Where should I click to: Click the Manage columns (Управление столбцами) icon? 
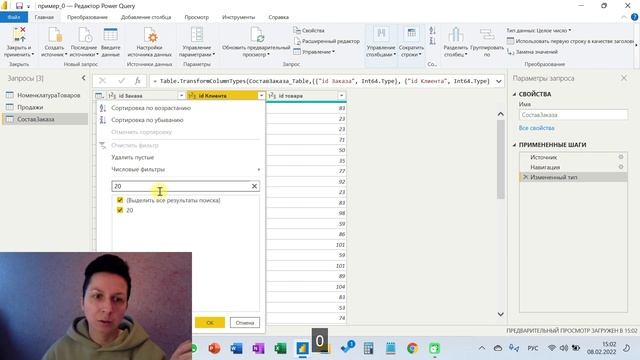tap(381, 35)
